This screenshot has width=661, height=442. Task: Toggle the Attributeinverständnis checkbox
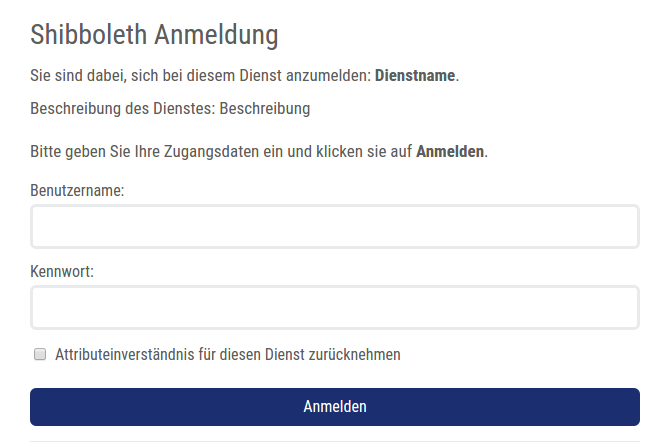pos(41,354)
